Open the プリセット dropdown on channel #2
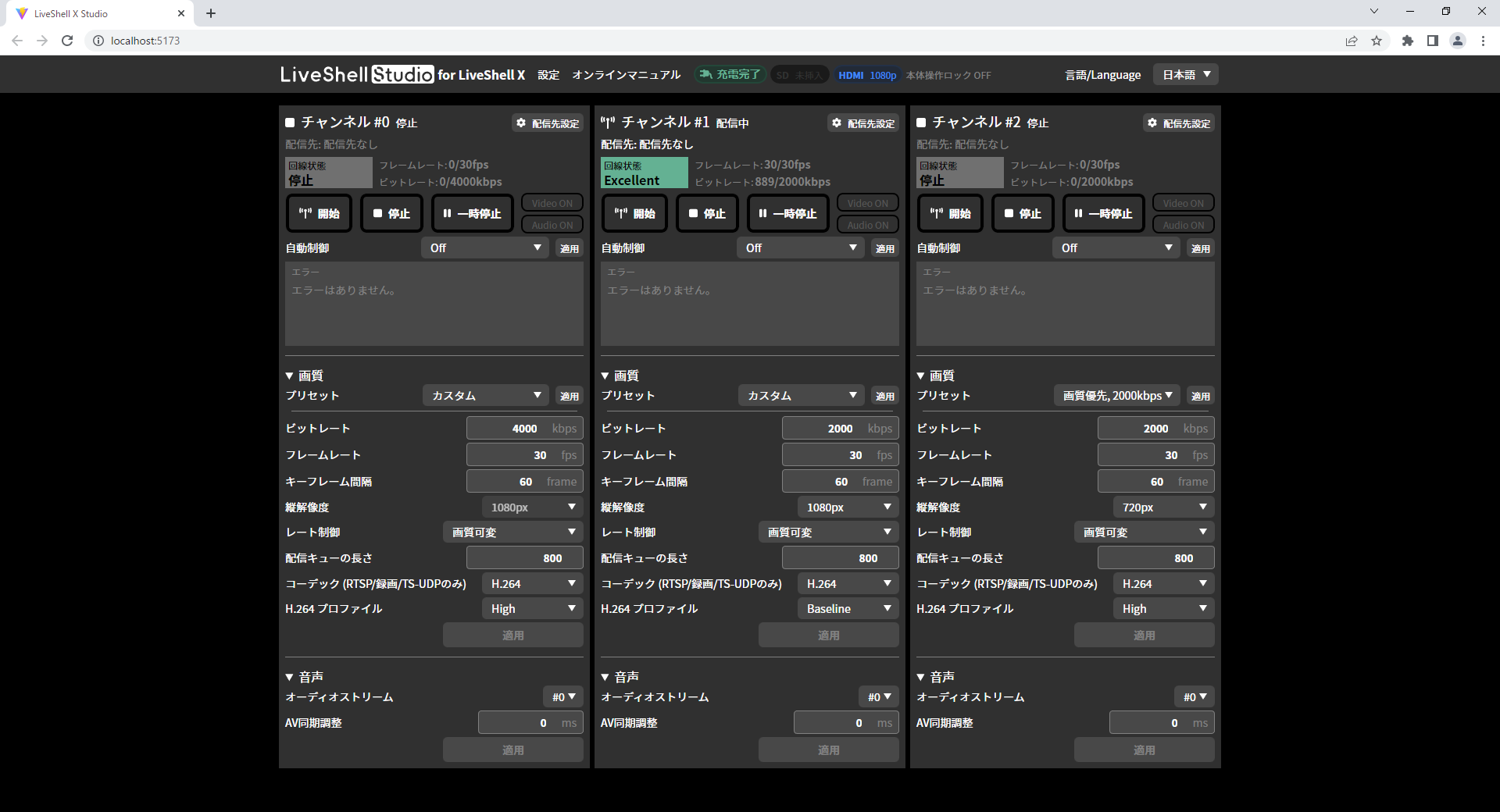The image size is (1500, 812). pyautogui.click(x=1116, y=395)
